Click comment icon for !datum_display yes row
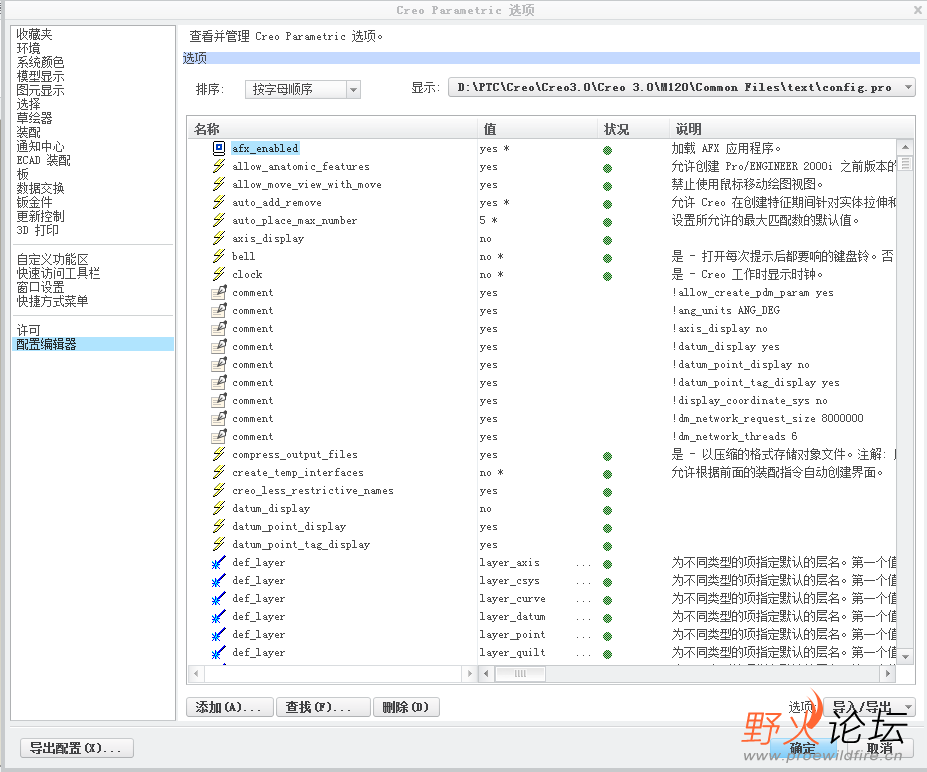927x772 pixels. click(219, 346)
